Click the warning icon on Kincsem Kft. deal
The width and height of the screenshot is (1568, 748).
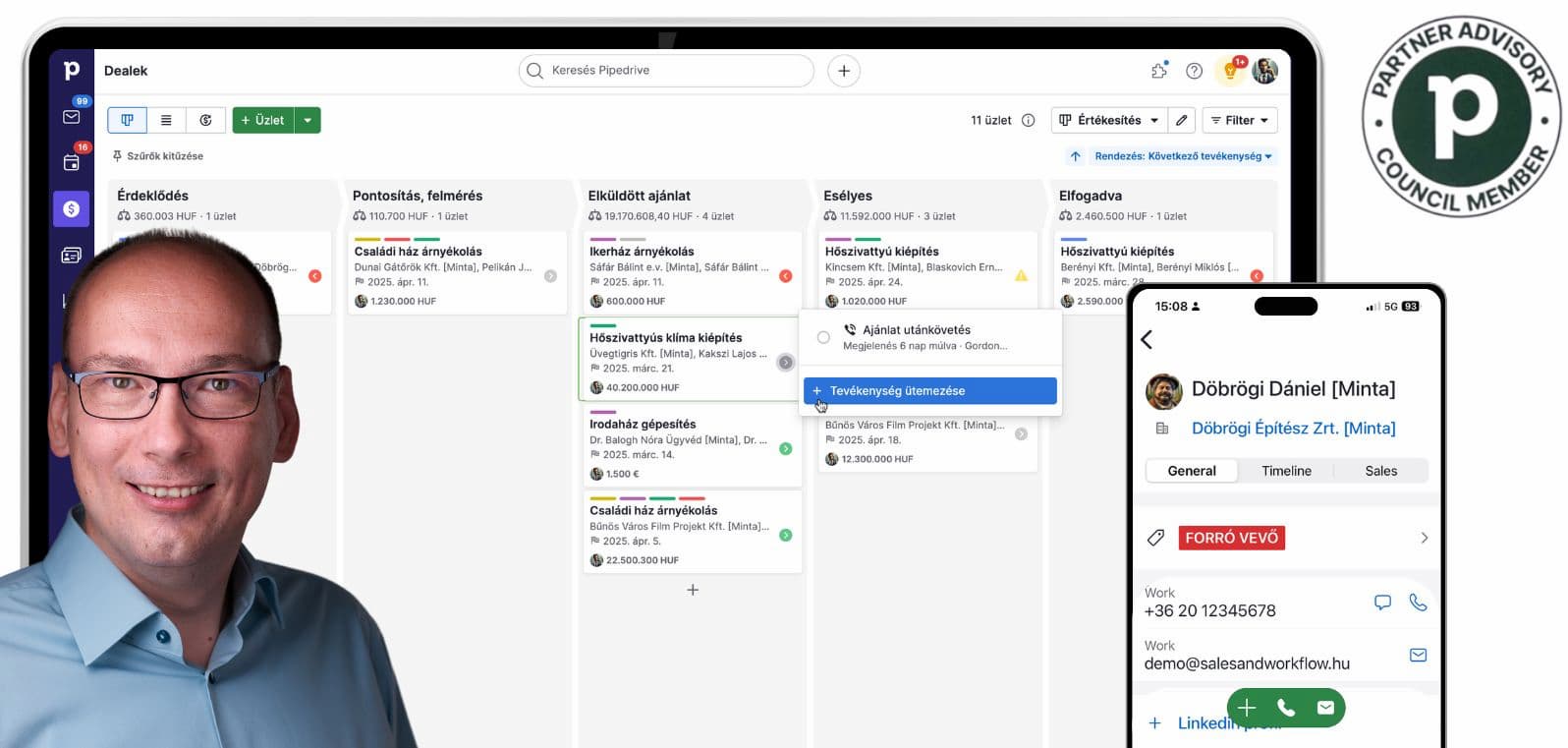click(x=1022, y=275)
